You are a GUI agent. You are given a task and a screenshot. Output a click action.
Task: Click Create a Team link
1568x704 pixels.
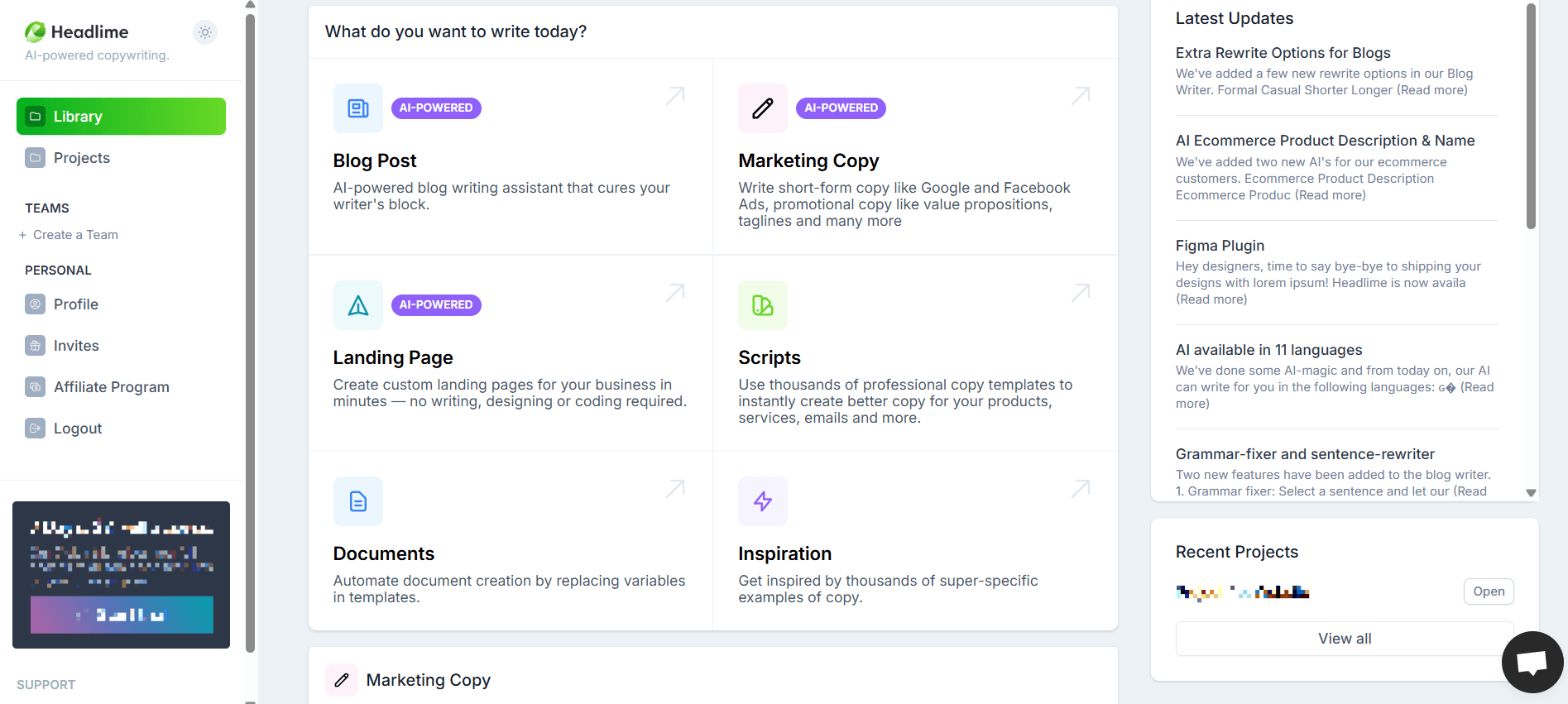75,235
